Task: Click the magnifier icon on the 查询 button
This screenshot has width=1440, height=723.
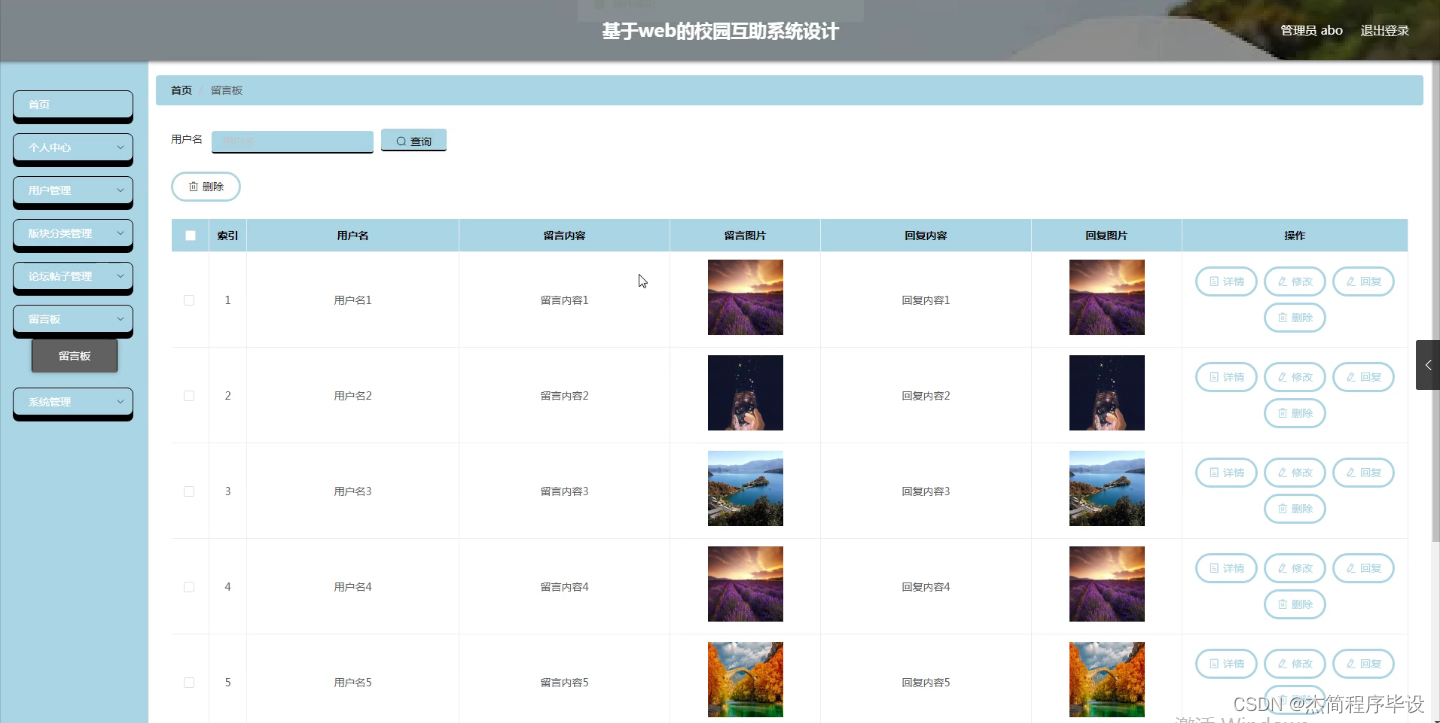Action: 398,139
